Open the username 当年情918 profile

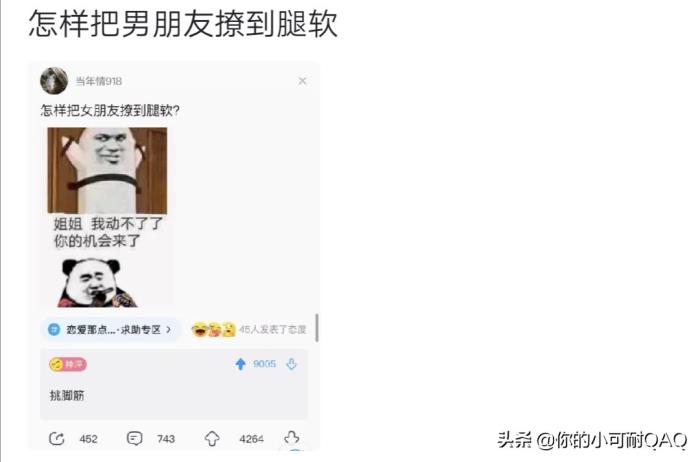pos(99,81)
